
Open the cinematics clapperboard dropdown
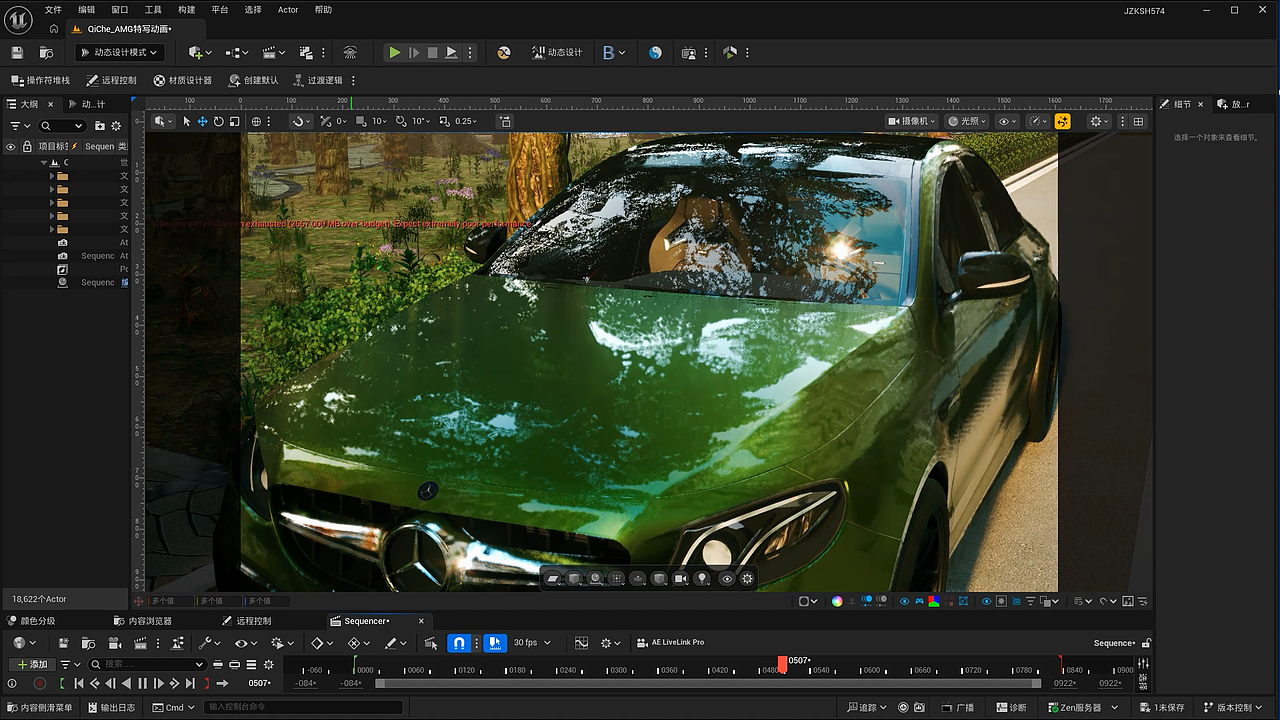[x=273, y=52]
